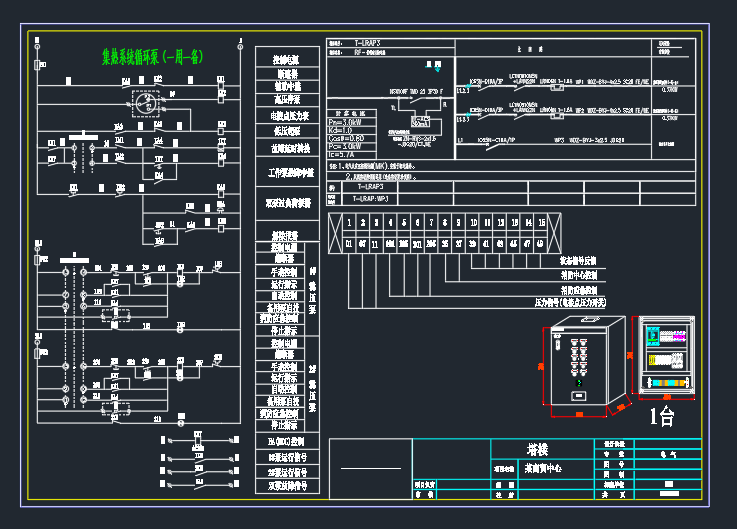
Task: Click the 控制电源 label in legend column
Action: pyautogui.click(x=287, y=60)
